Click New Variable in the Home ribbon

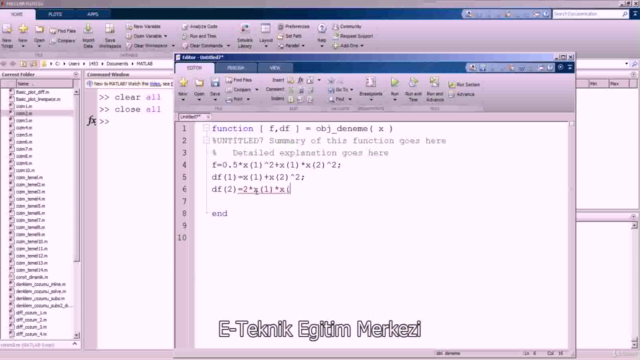(x=143, y=27)
